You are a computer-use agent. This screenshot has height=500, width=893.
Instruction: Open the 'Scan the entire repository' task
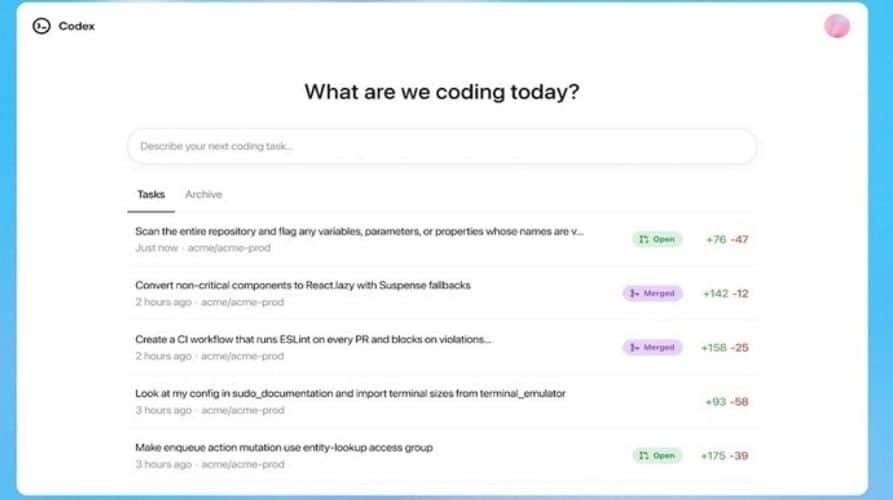click(359, 232)
